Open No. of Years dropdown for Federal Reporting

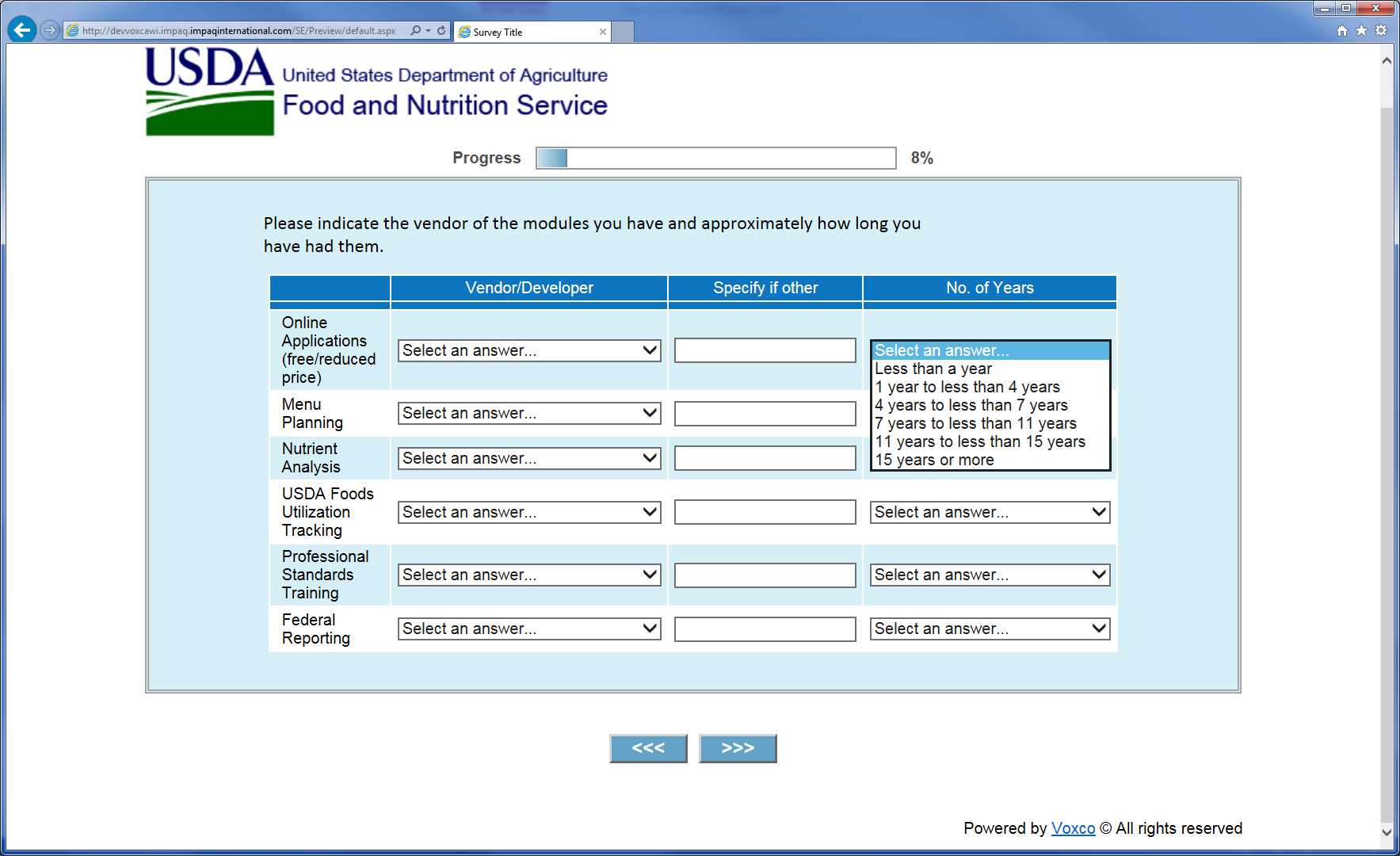point(989,629)
